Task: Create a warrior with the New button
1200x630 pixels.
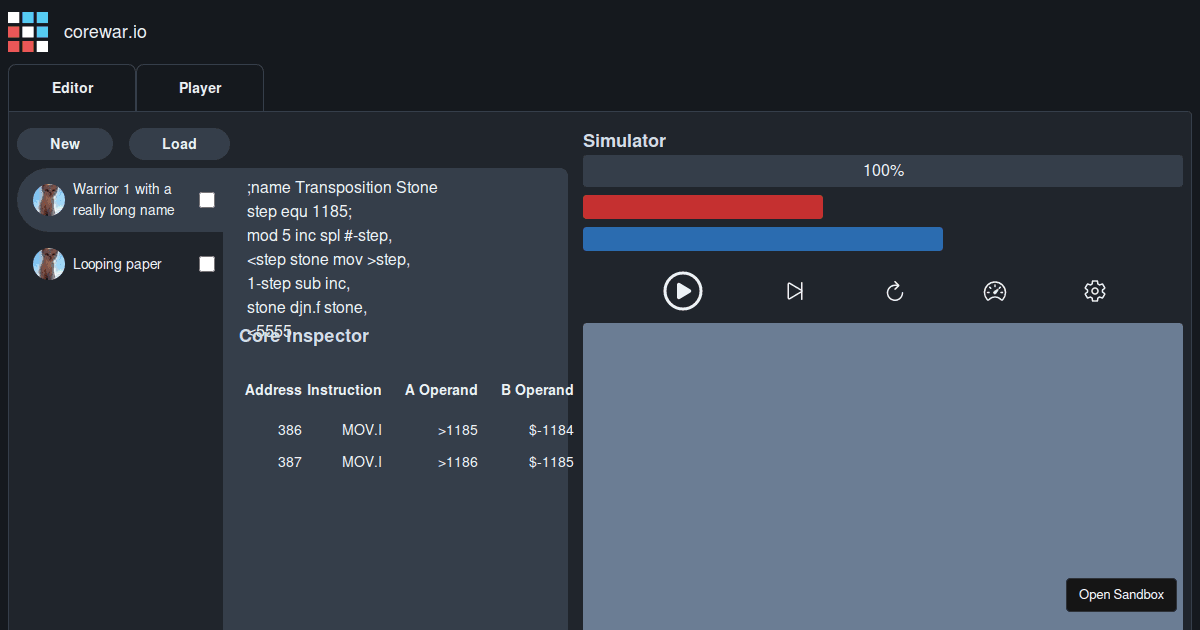Action: coord(64,143)
